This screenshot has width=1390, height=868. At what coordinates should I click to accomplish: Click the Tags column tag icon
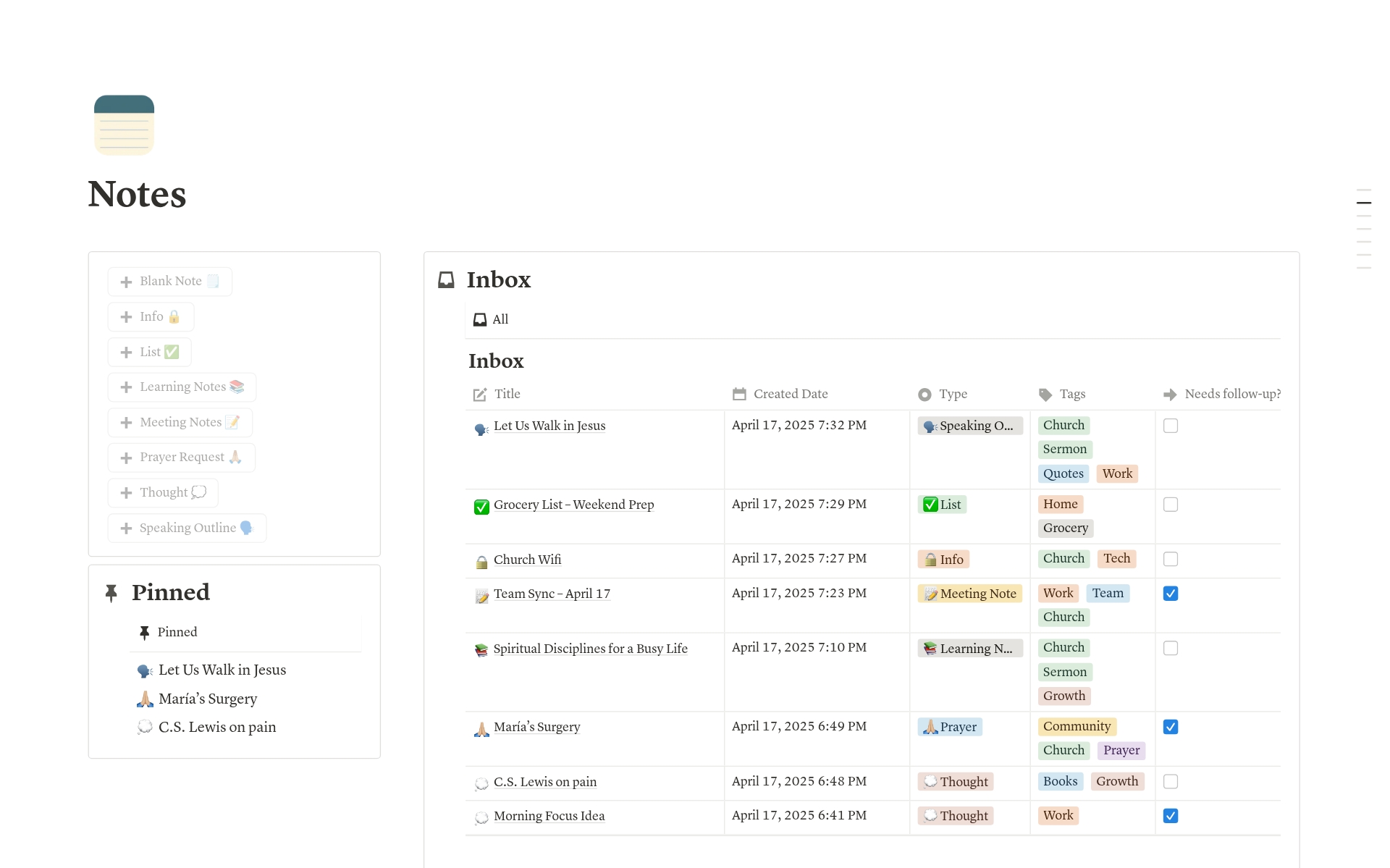1045,395
